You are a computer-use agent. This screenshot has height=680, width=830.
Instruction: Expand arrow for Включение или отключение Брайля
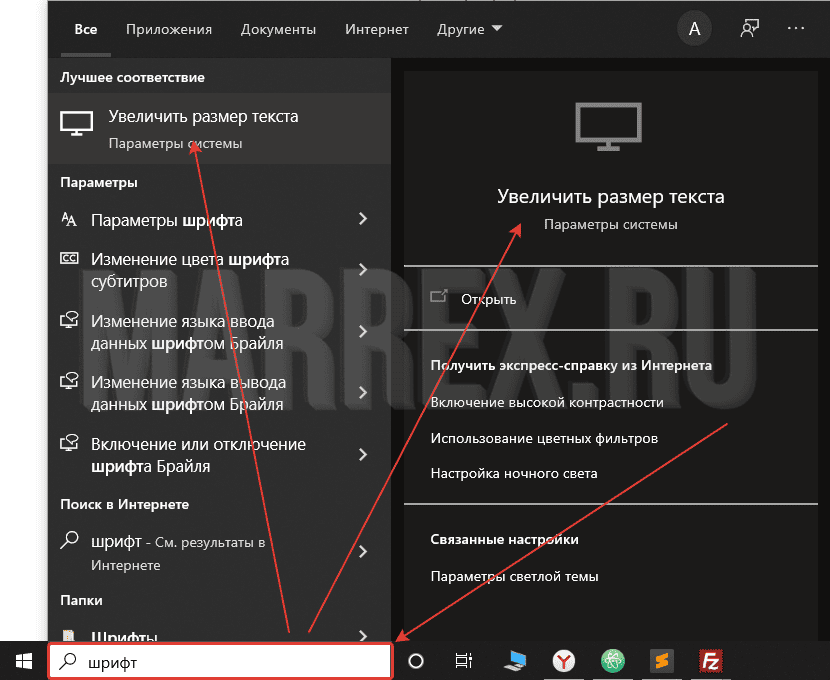[x=363, y=455]
